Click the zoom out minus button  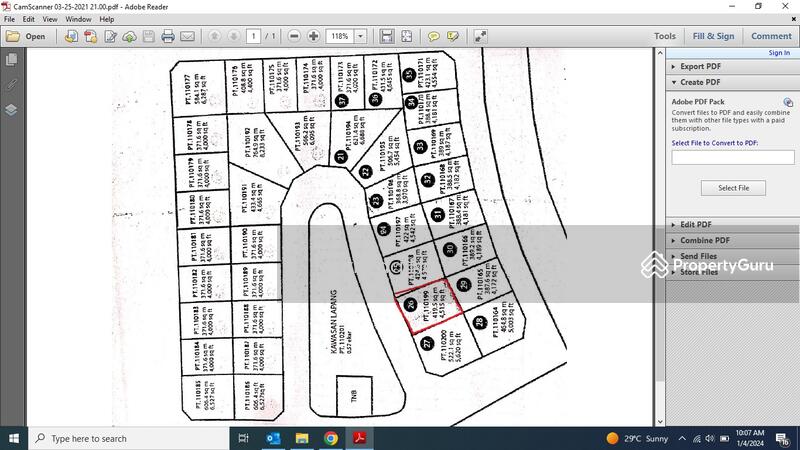point(296,36)
